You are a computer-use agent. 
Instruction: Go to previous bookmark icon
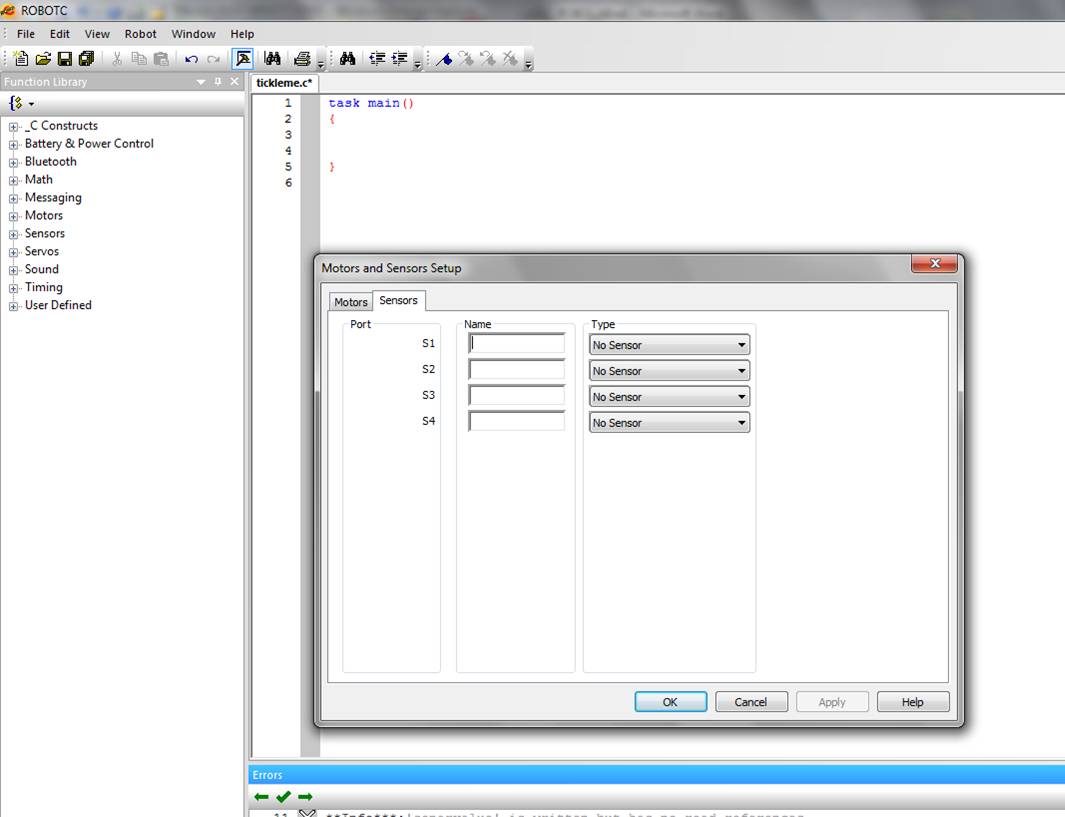488,59
